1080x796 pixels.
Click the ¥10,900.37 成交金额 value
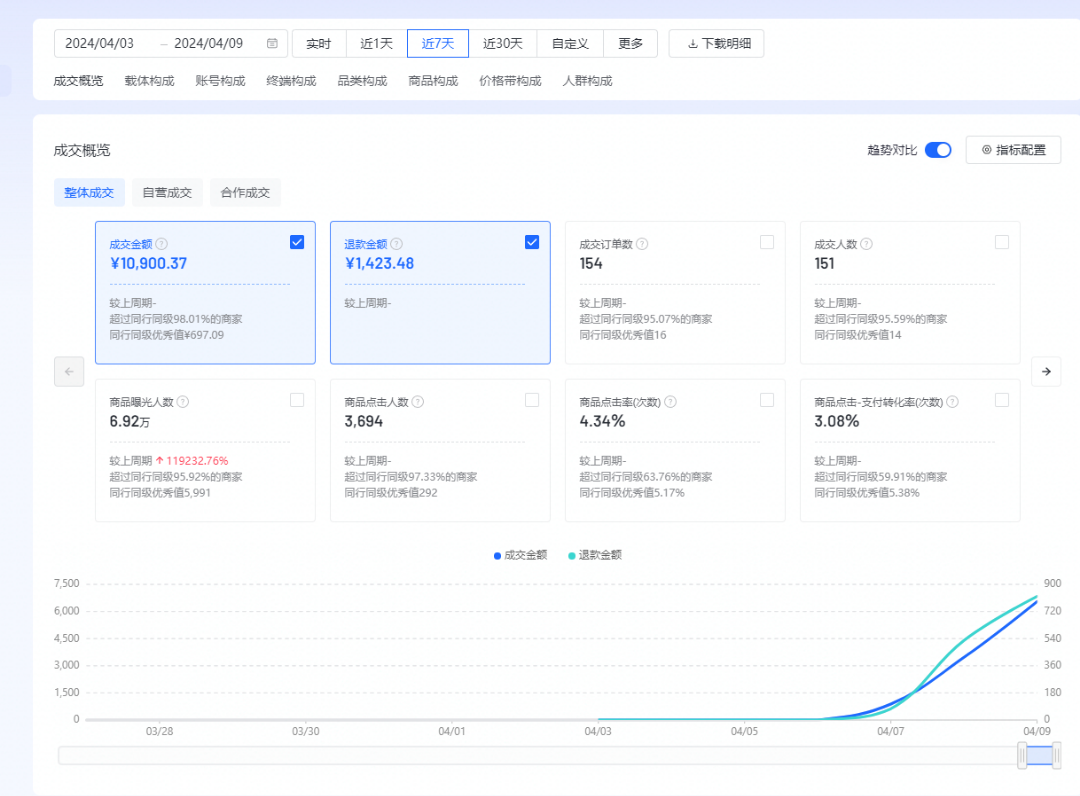pos(149,264)
